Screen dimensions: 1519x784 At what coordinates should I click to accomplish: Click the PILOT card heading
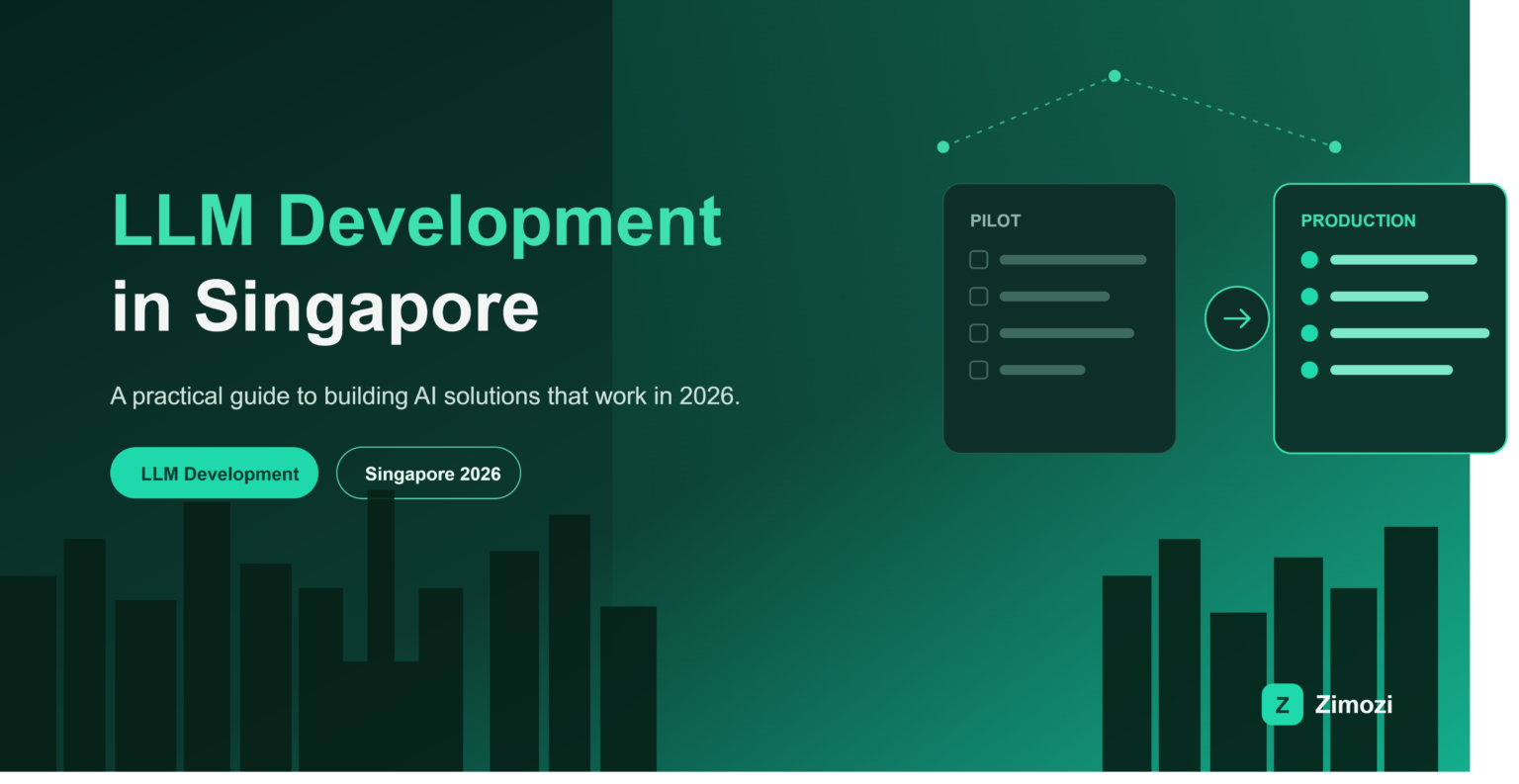pyautogui.click(x=995, y=221)
